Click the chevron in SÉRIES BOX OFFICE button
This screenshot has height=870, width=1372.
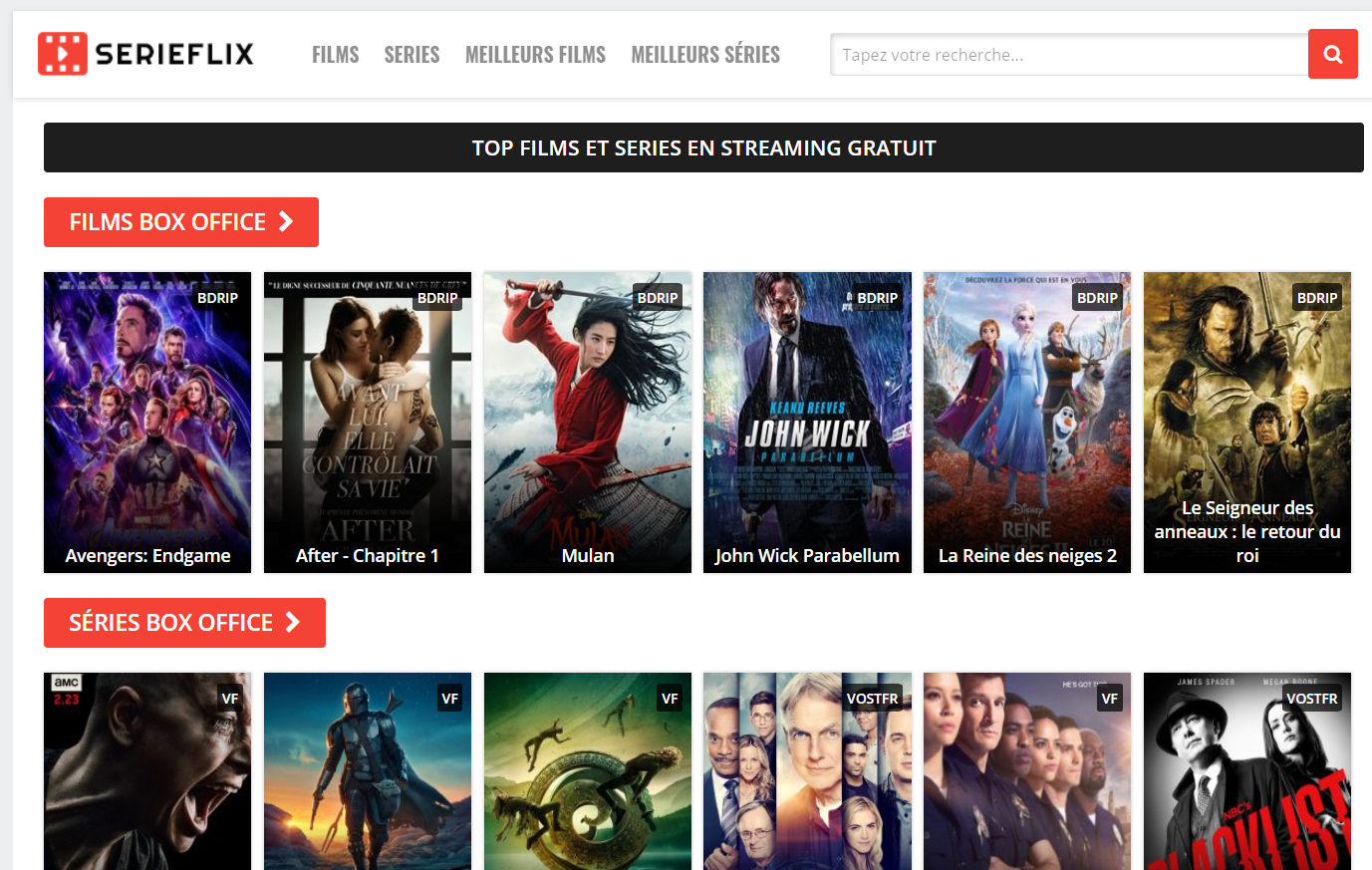pos(293,622)
